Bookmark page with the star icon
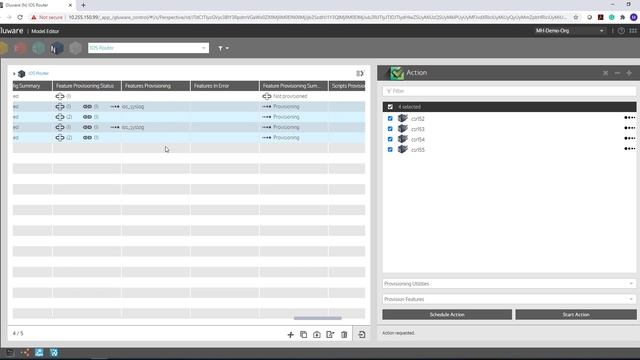The image size is (640, 360). (576, 17)
